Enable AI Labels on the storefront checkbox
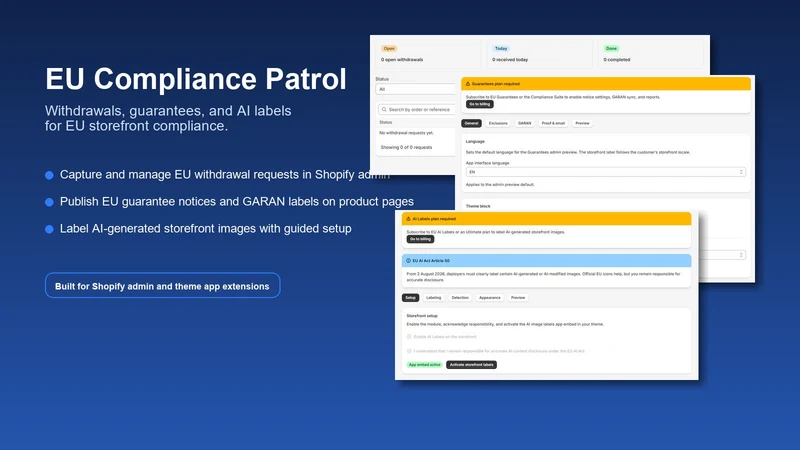This screenshot has width=800, height=450. (409, 337)
